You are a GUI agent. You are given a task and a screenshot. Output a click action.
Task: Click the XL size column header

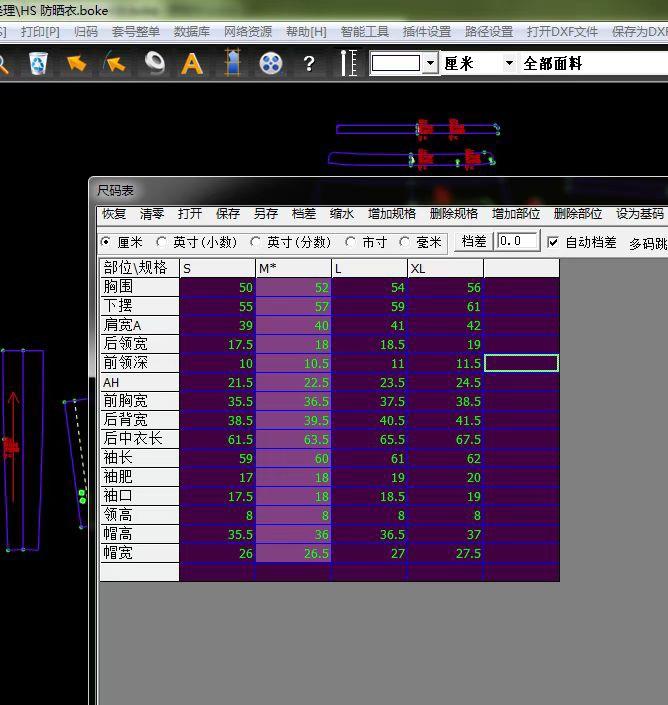click(445, 268)
